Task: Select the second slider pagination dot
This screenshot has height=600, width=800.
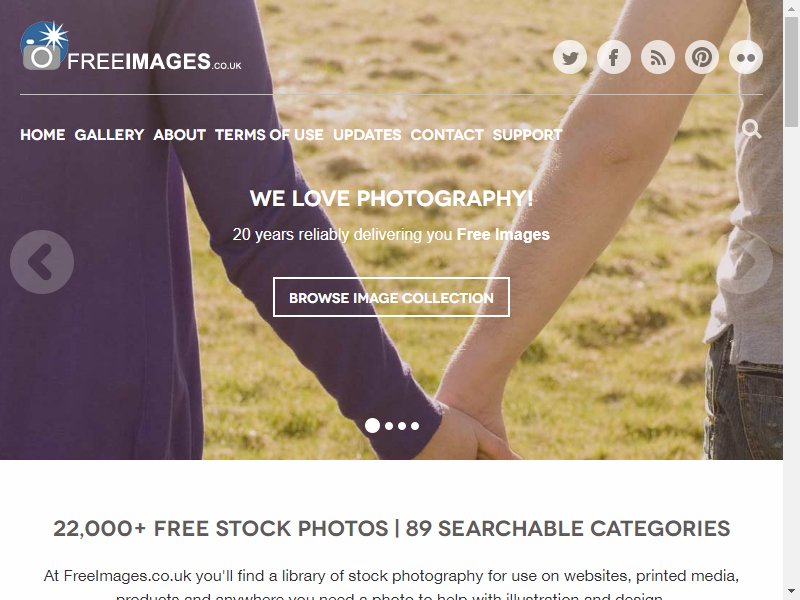Action: [x=389, y=426]
